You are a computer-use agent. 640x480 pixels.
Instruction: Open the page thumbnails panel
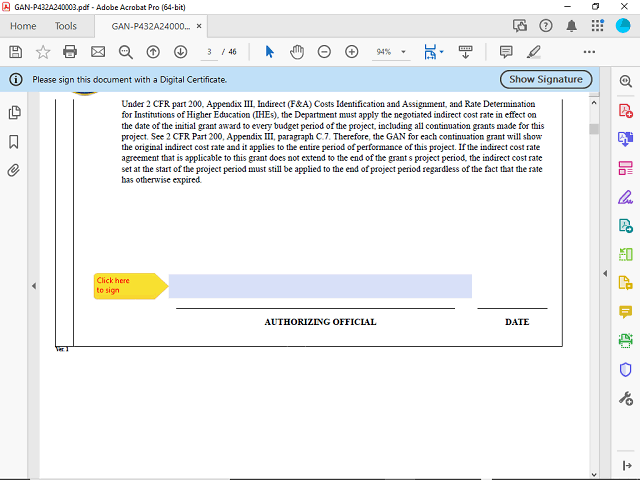[x=14, y=112]
